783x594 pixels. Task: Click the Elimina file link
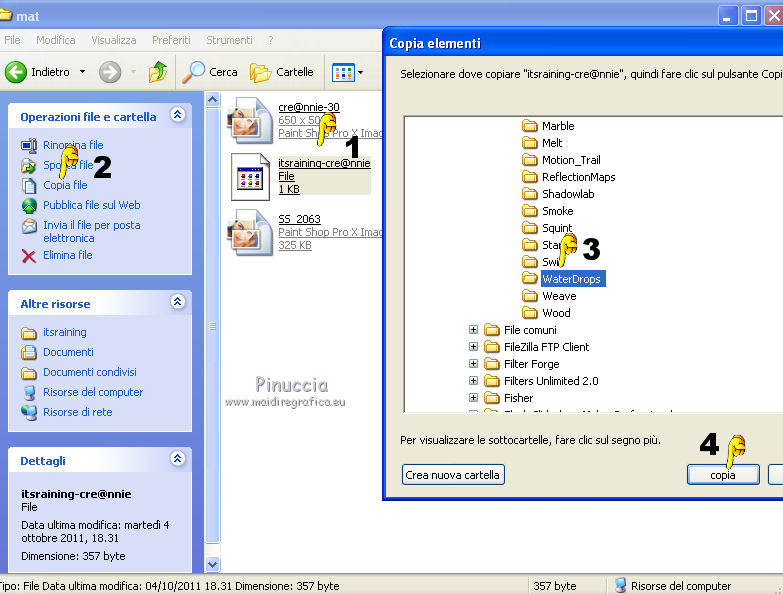67,255
